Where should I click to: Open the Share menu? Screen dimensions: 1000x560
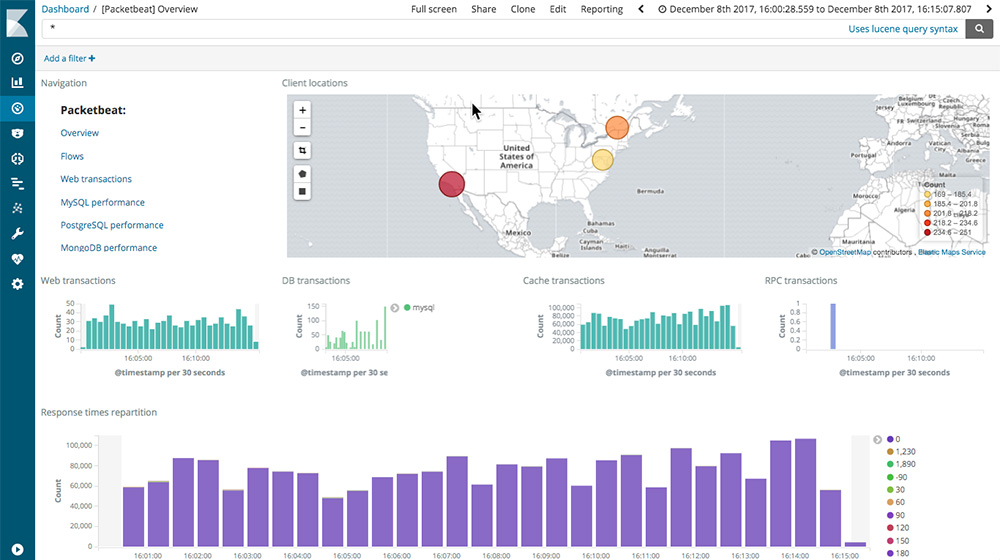(483, 9)
